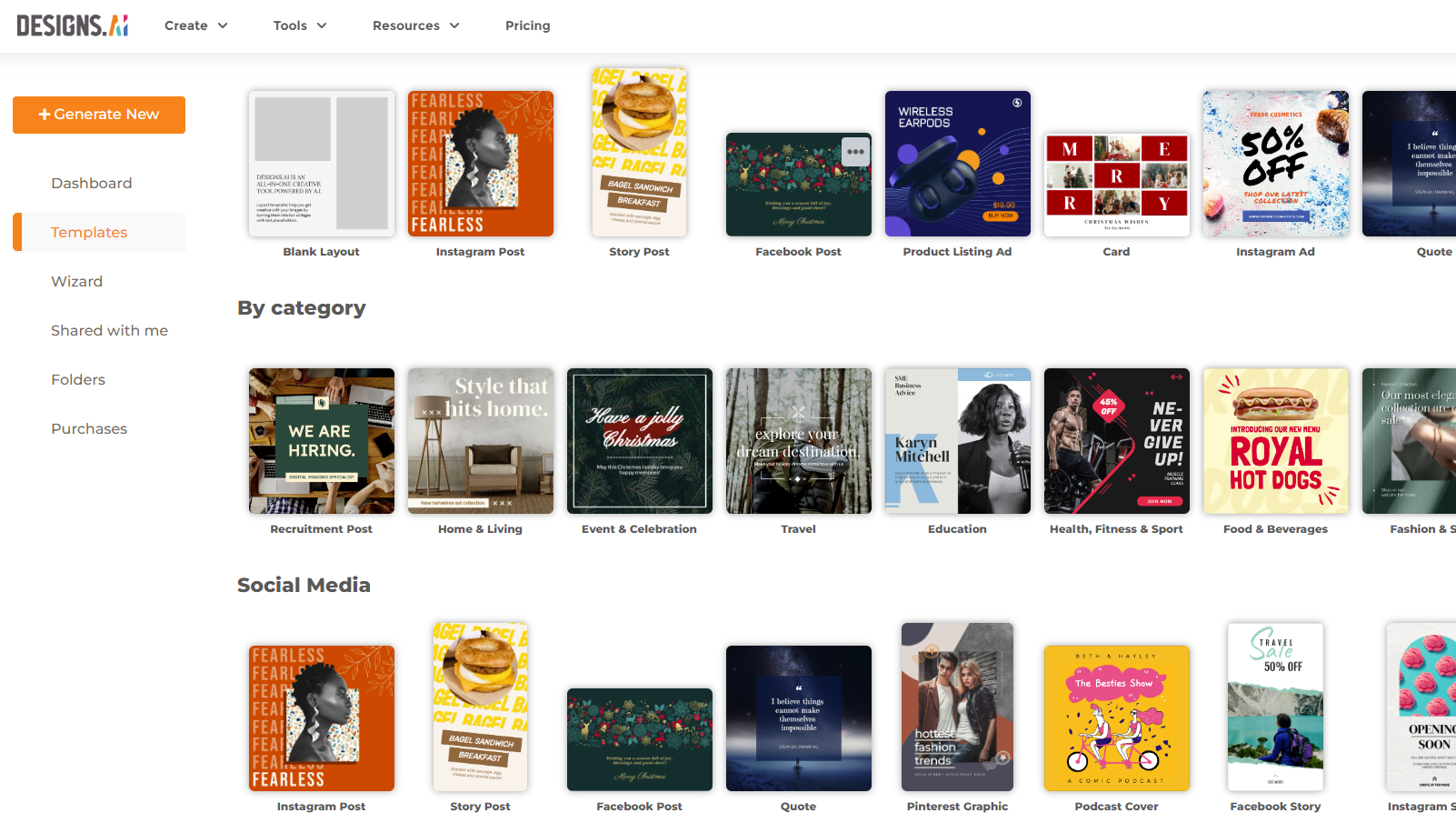Screen dimensions: 1456x833
Task: Expand the Create dropdown menu
Action: pos(195,25)
